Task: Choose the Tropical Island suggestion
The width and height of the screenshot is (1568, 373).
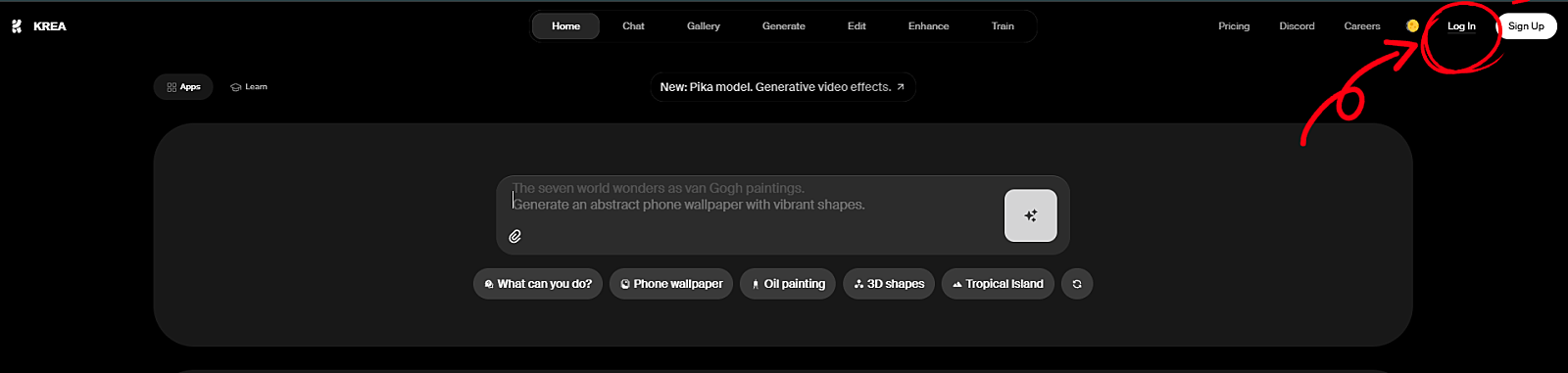Action: 998,284
